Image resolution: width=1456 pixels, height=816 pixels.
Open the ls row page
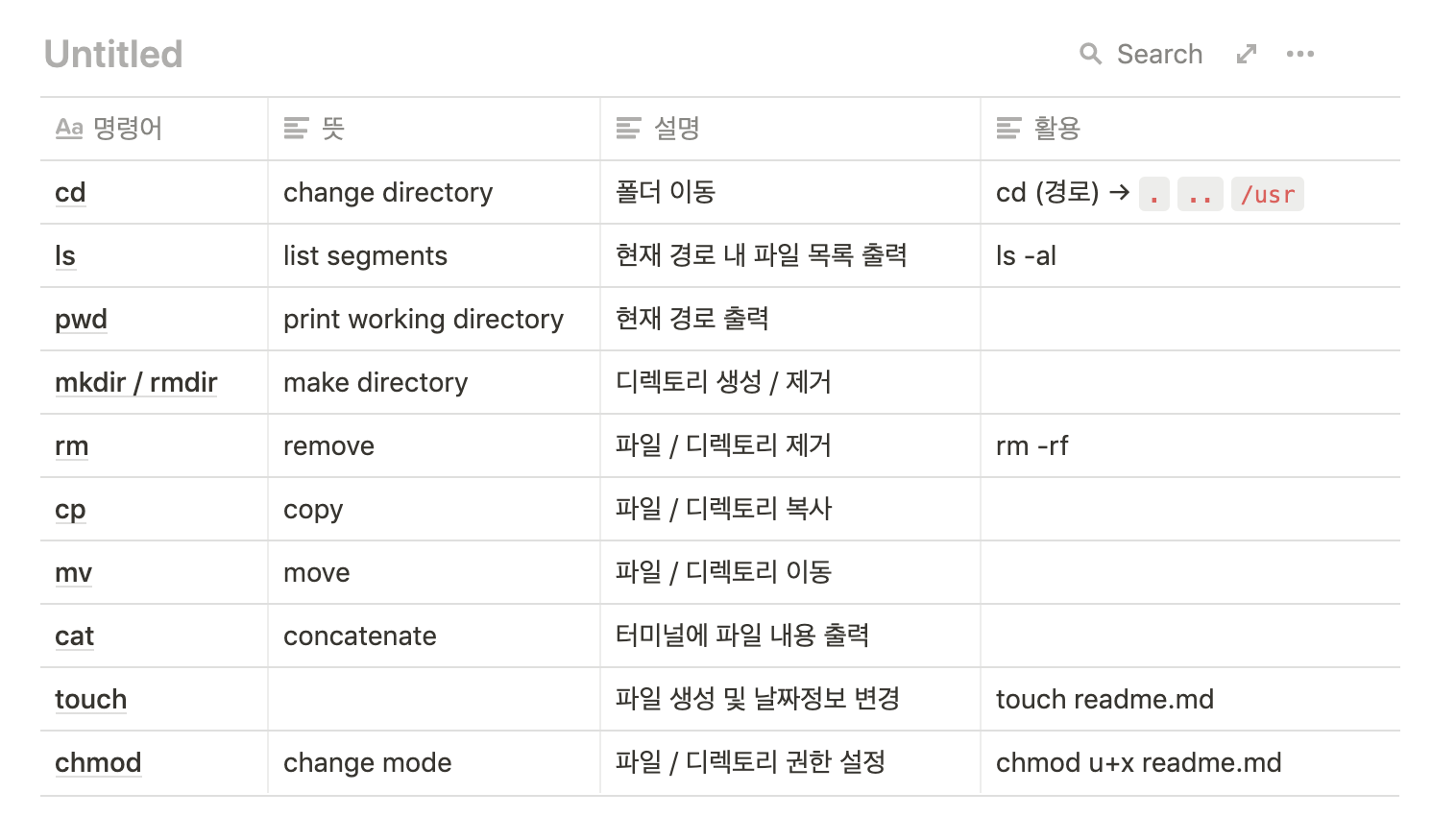(65, 256)
